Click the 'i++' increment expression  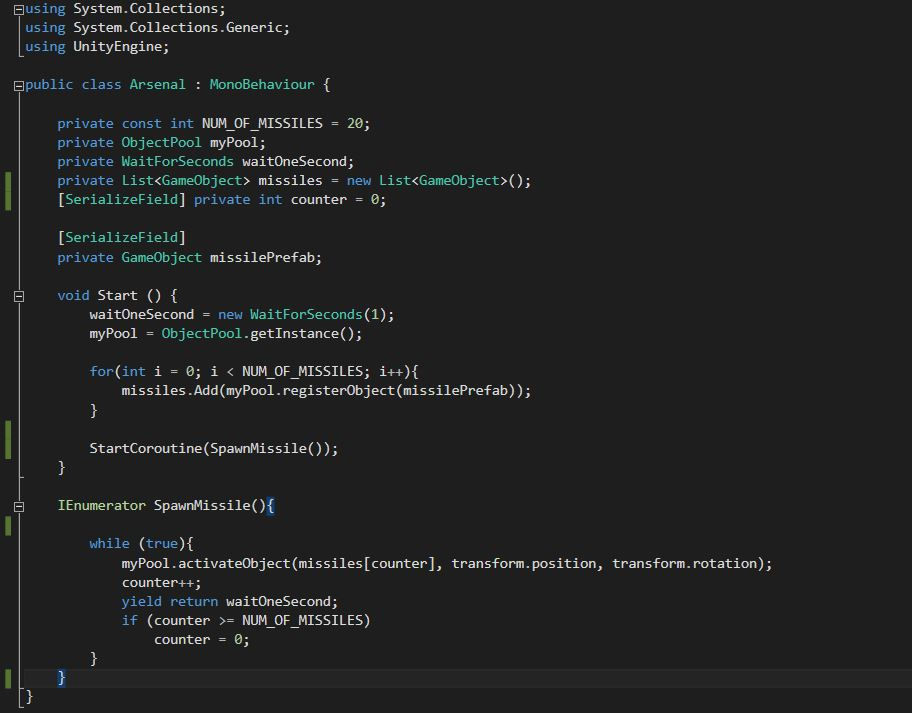coord(391,371)
